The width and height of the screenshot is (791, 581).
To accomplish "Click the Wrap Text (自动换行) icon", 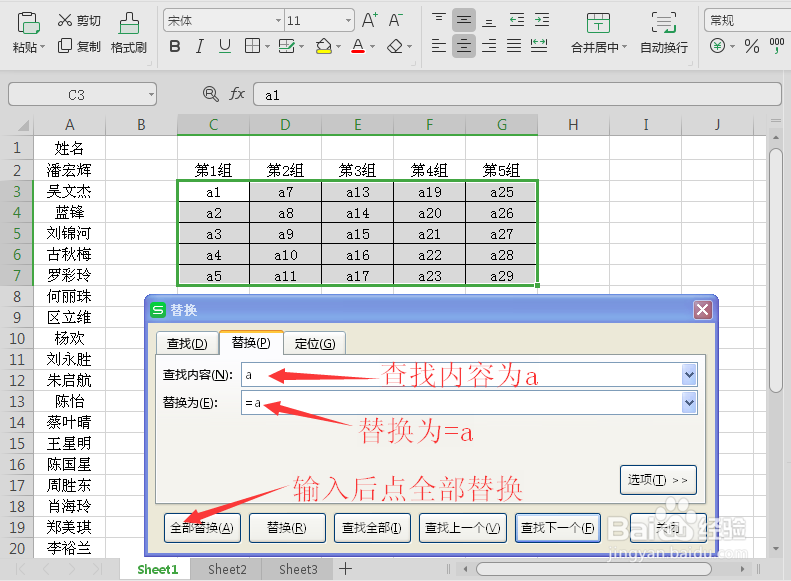I will pyautogui.click(x=664, y=23).
